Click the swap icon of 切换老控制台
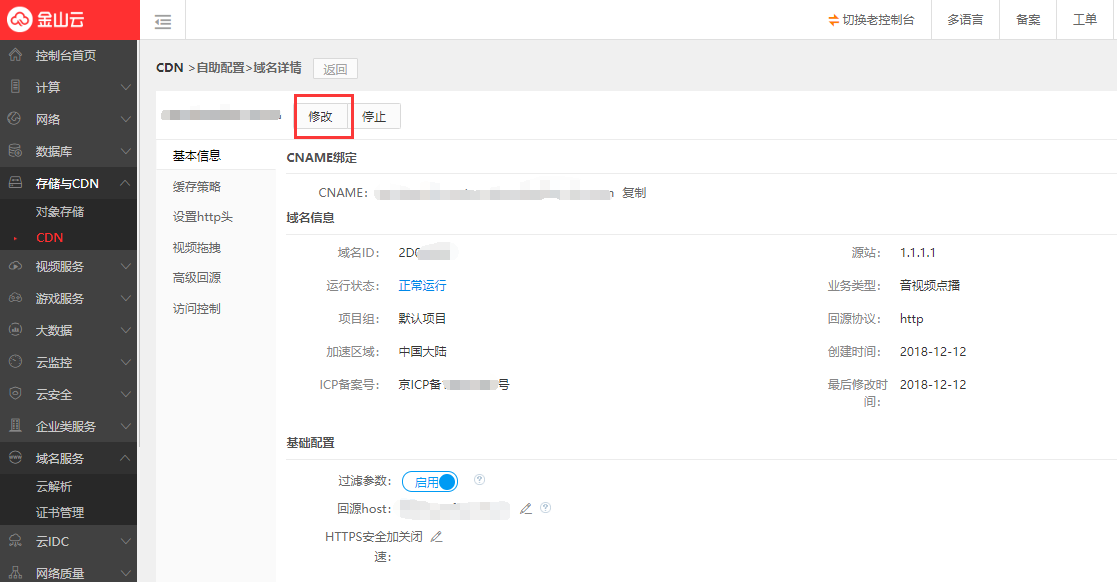1117x582 pixels. 833,21
